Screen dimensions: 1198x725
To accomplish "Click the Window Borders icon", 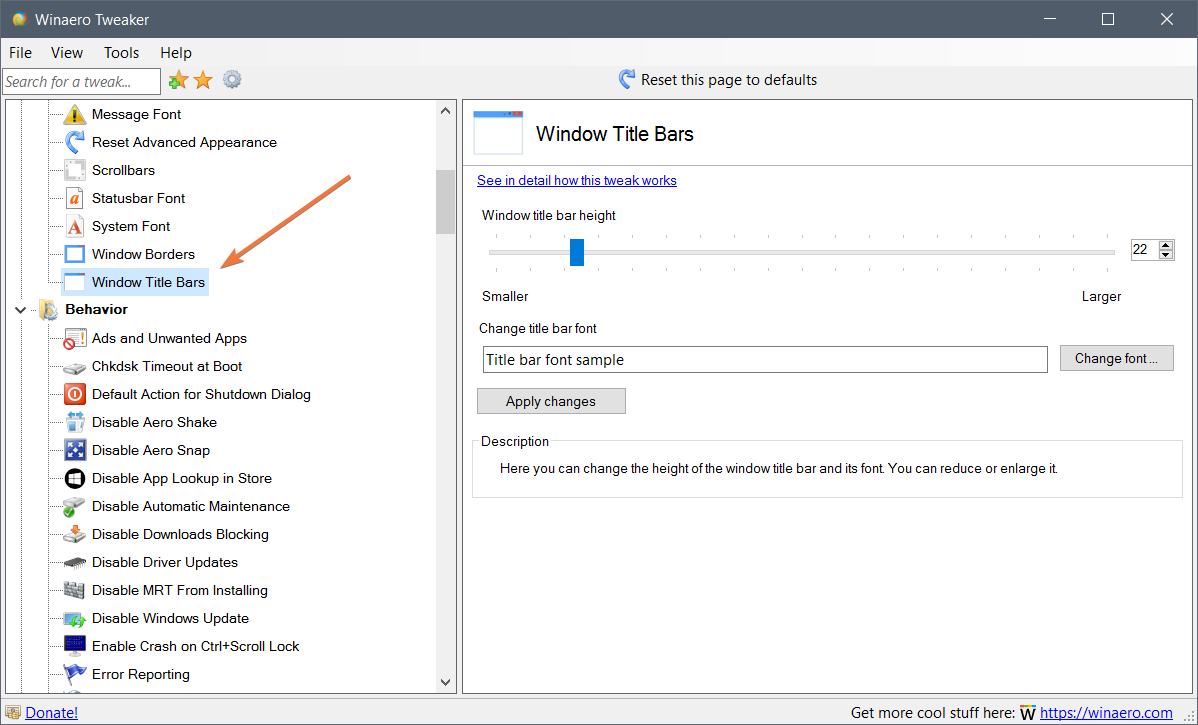I will [x=75, y=254].
